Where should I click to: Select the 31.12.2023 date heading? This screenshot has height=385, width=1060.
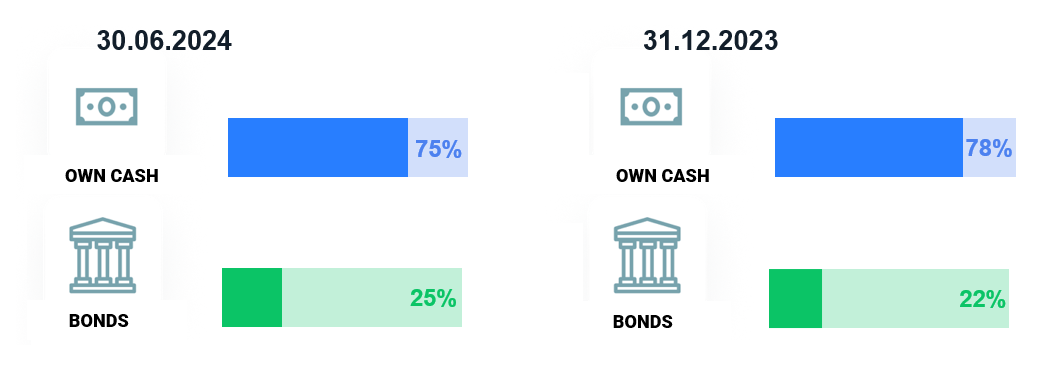coord(710,41)
